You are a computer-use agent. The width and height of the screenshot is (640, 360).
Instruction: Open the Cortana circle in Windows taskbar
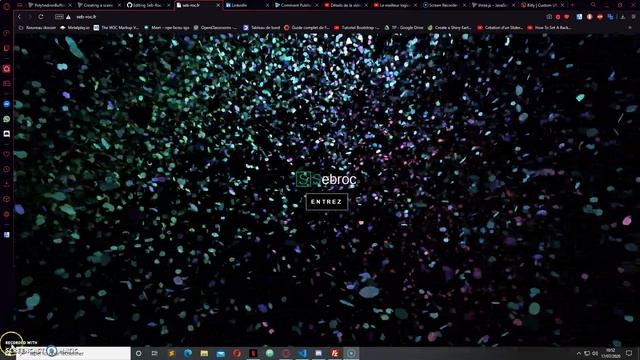coord(138,353)
